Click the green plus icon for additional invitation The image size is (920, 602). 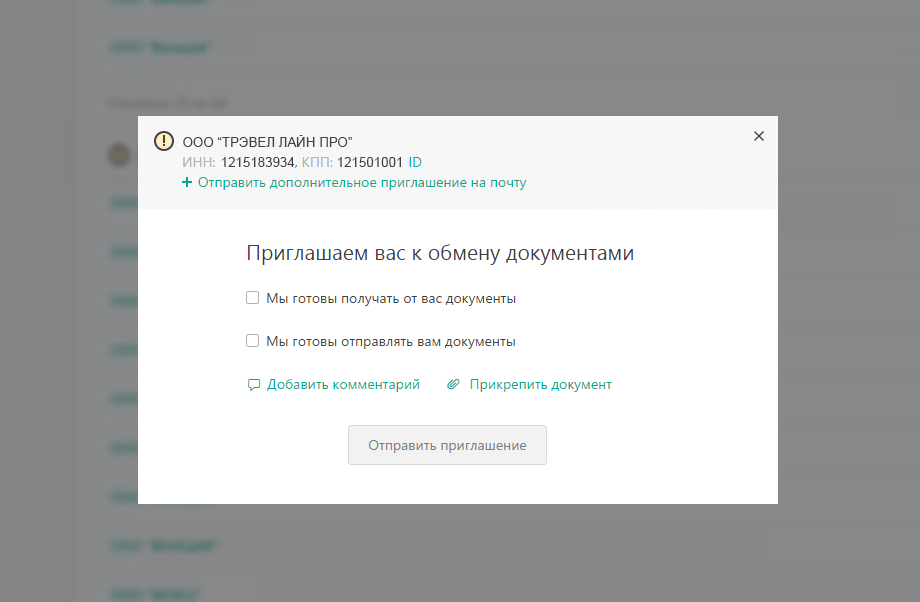pos(187,182)
